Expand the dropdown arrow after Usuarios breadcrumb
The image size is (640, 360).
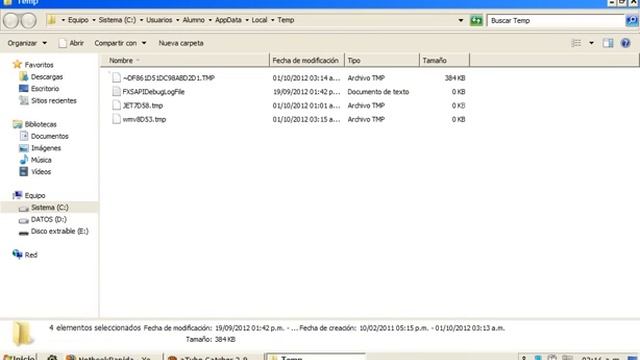(178, 20)
